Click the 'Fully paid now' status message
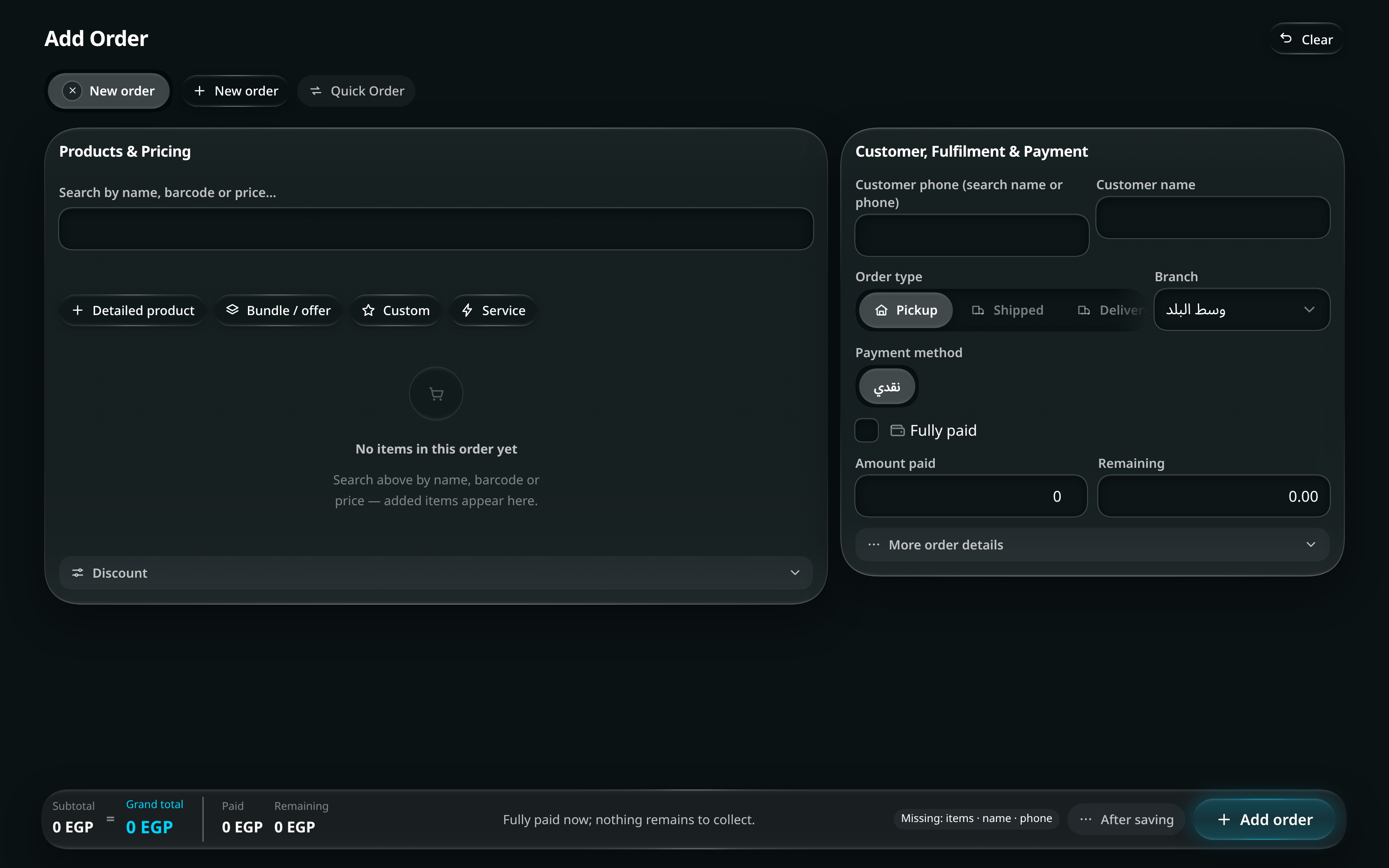Viewport: 1389px width, 868px height. [629, 820]
